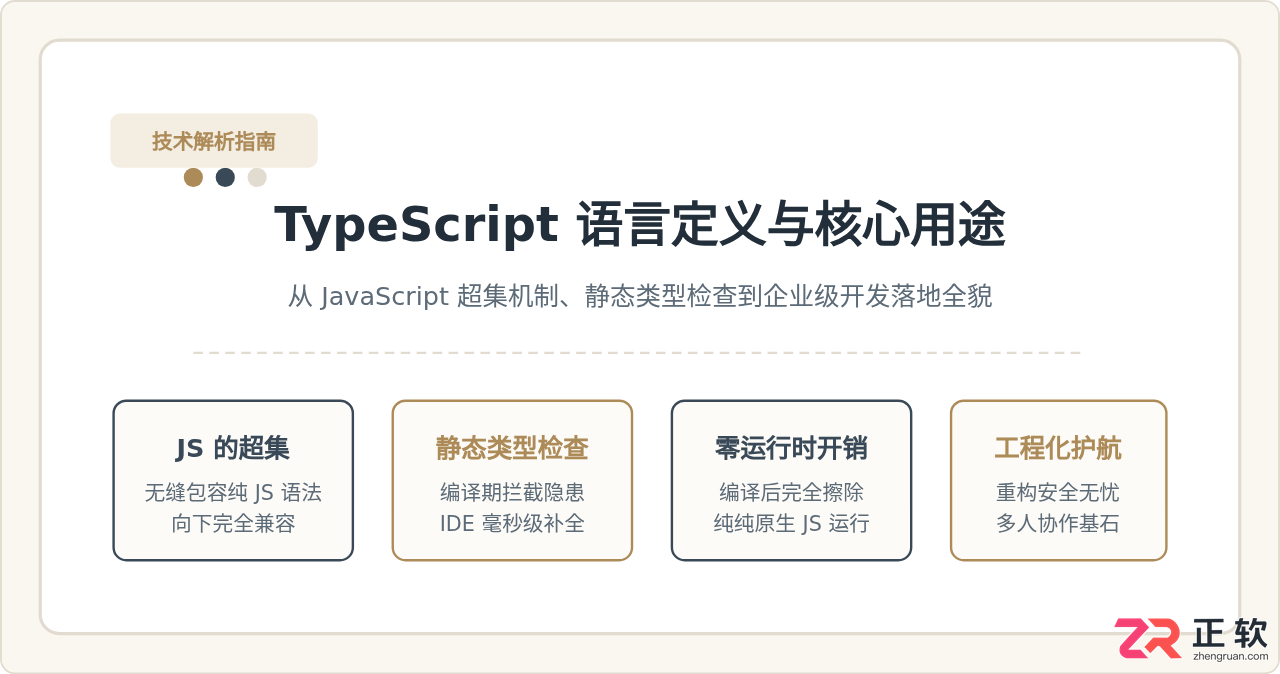
Task: Click the text IDE 毫秒级补全
Action: [512, 524]
